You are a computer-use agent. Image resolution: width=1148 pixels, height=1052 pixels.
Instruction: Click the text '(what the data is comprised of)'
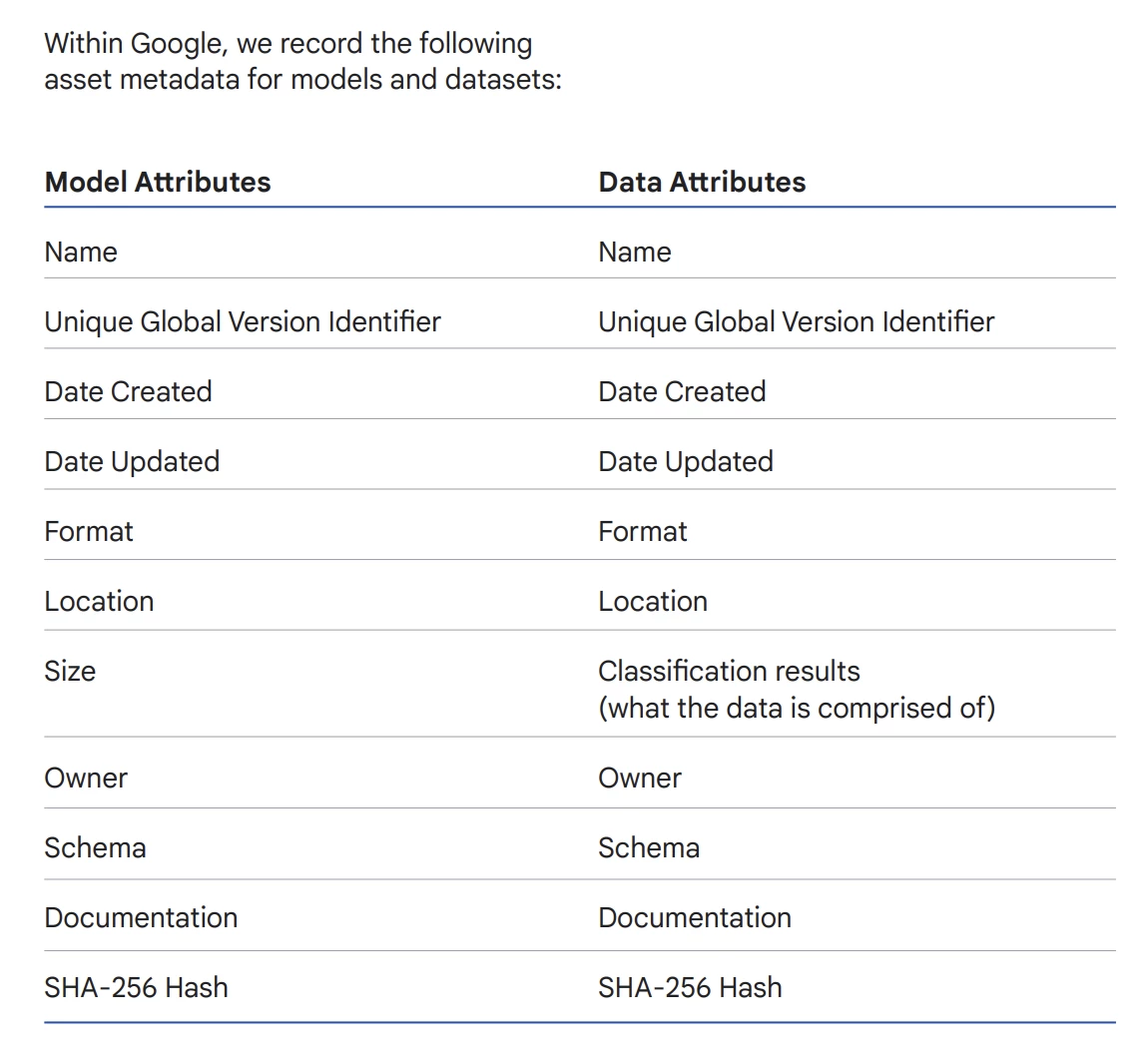click(797, 709)
